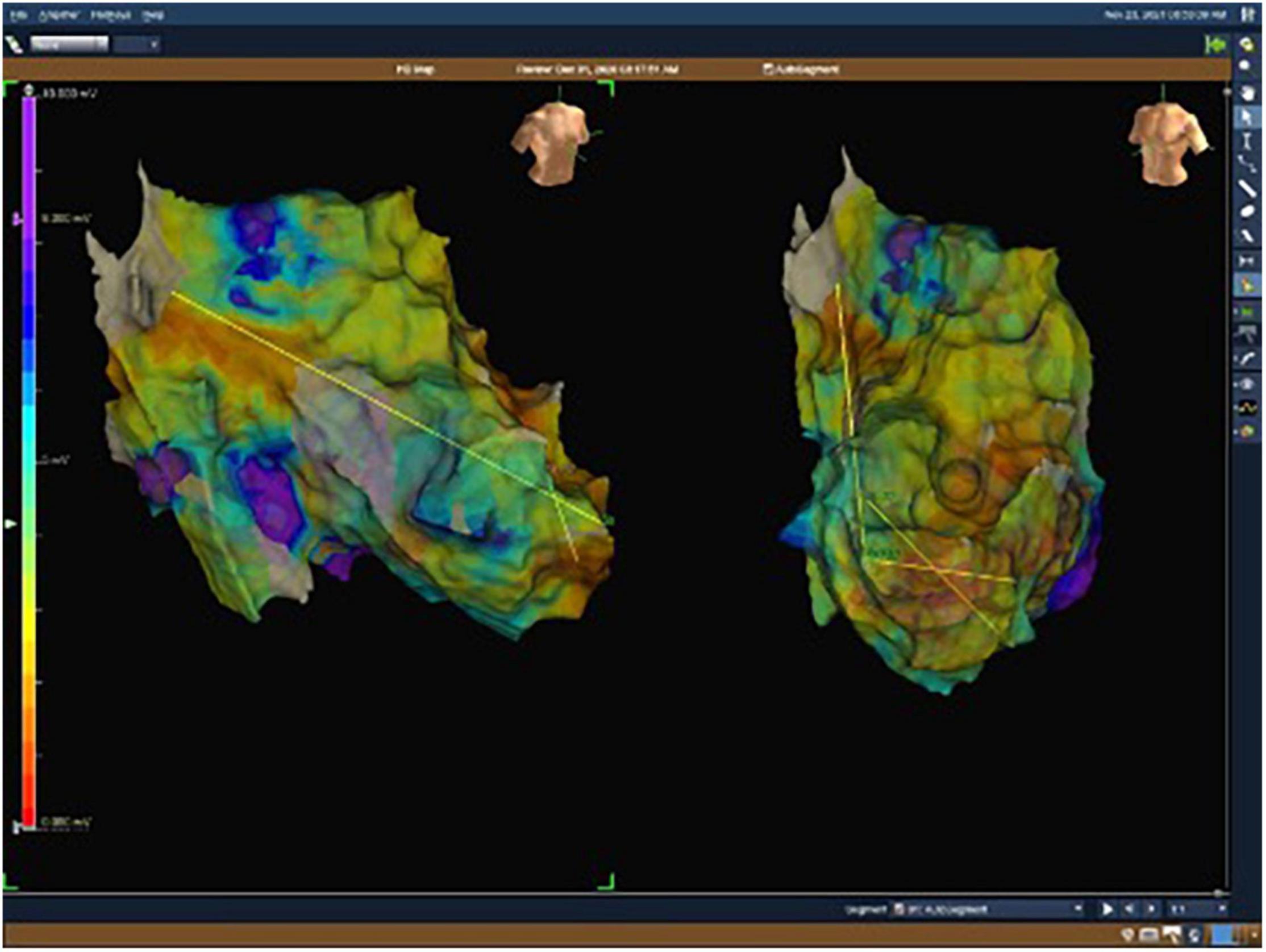
Task: Select the hand pan tool
Action: click(x=1247, y=93)
